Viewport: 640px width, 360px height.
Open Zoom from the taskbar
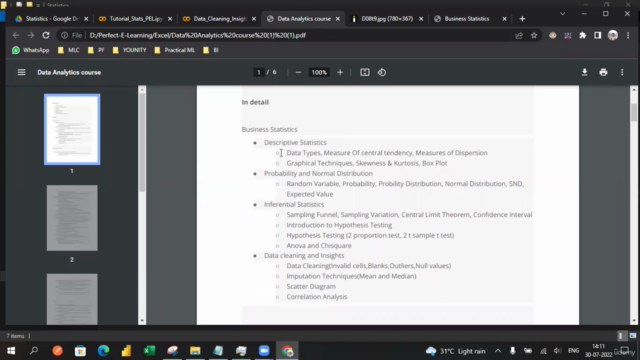(264, 351)
